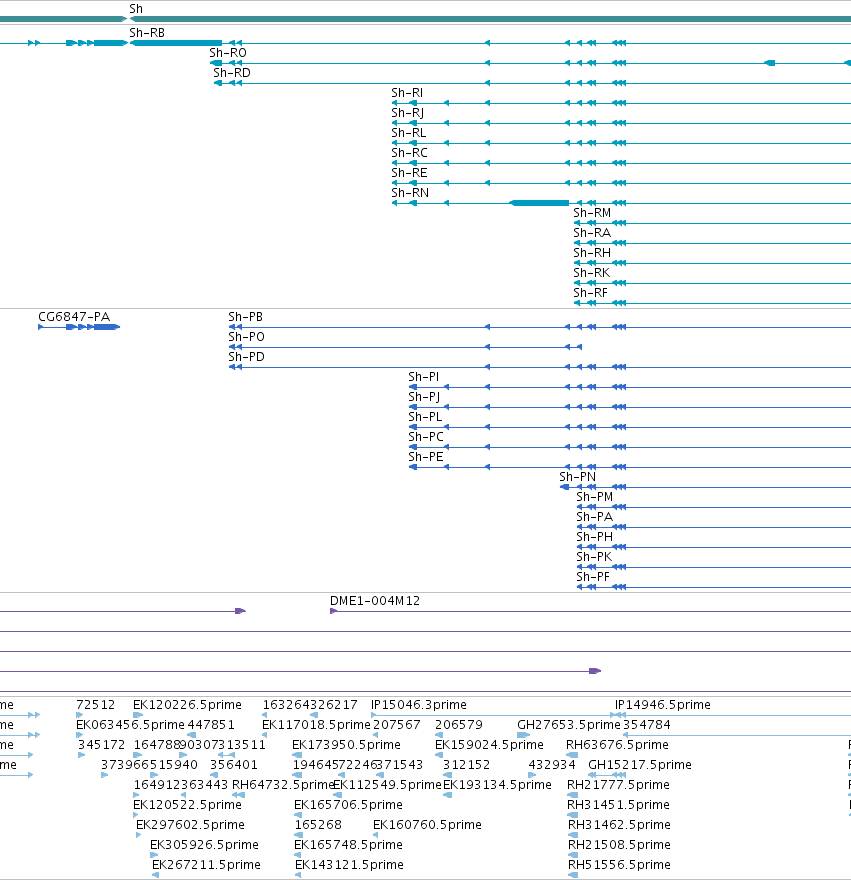Screen dimensions: 851x880
Task: Select the 345172 EST label
Action: [x=102, y=745]
